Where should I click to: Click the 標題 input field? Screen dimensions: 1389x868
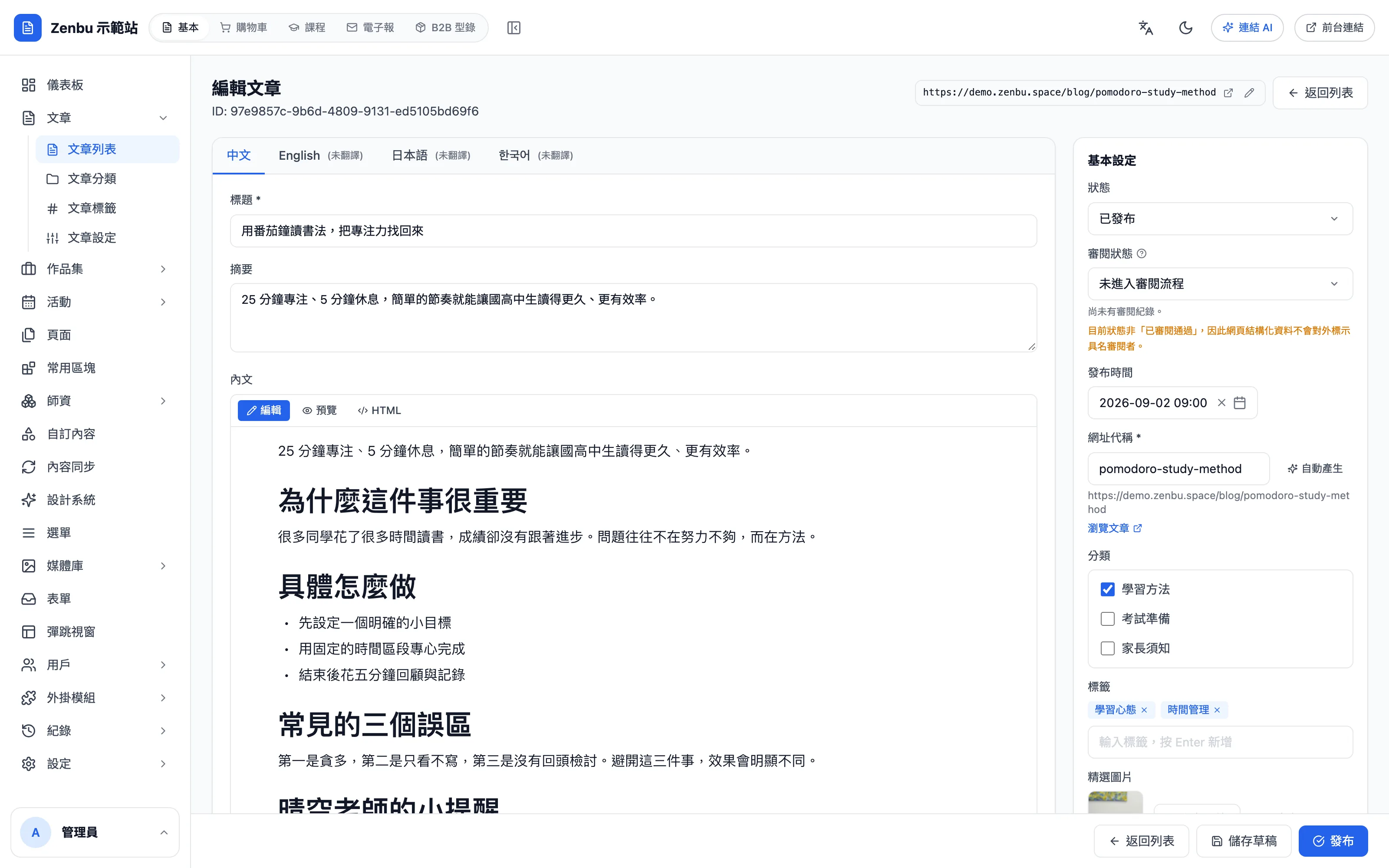click(633, 231)
